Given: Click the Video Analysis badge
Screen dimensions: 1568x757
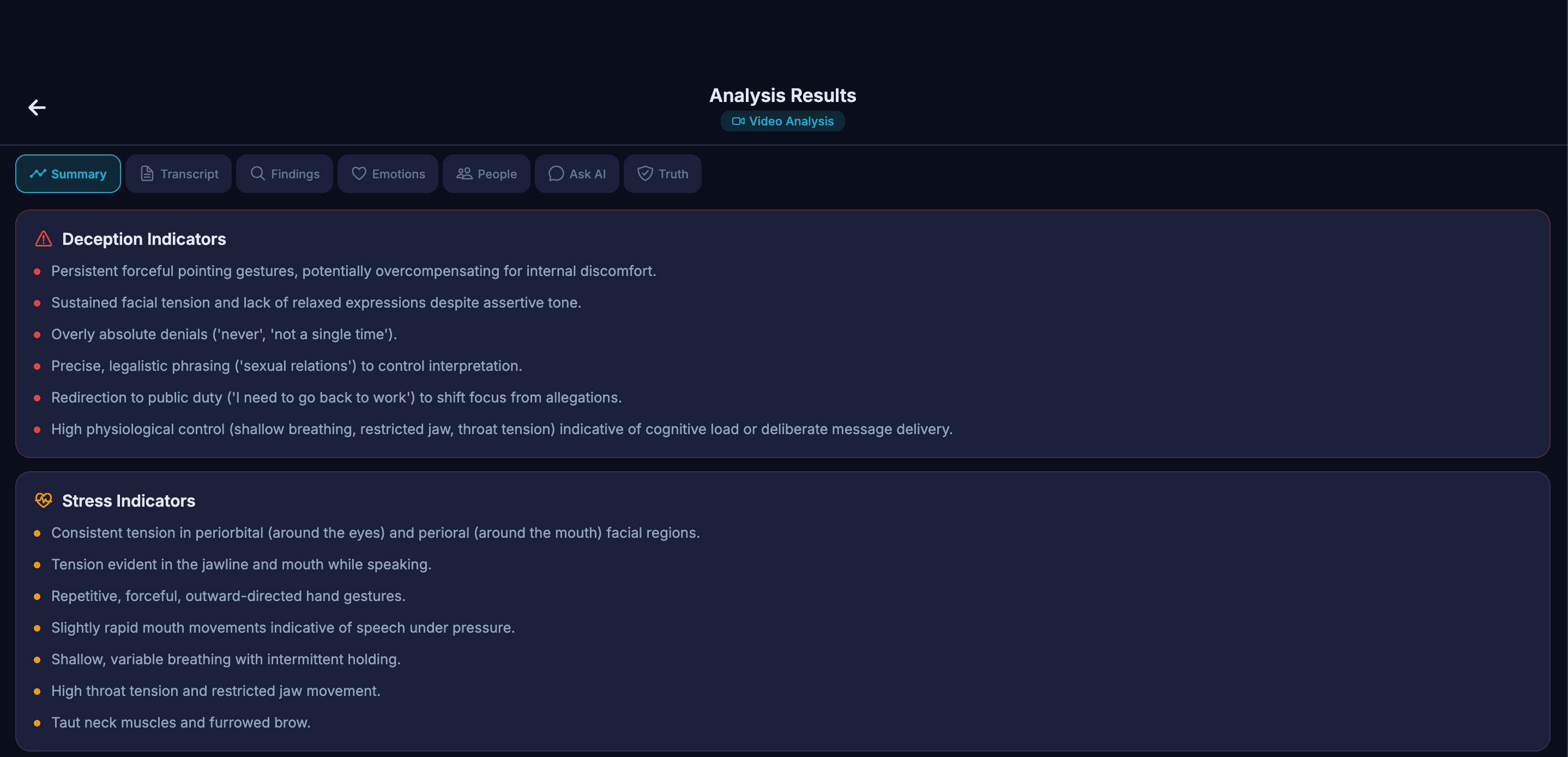Looking at the screenshot, I should click(783, 121).
